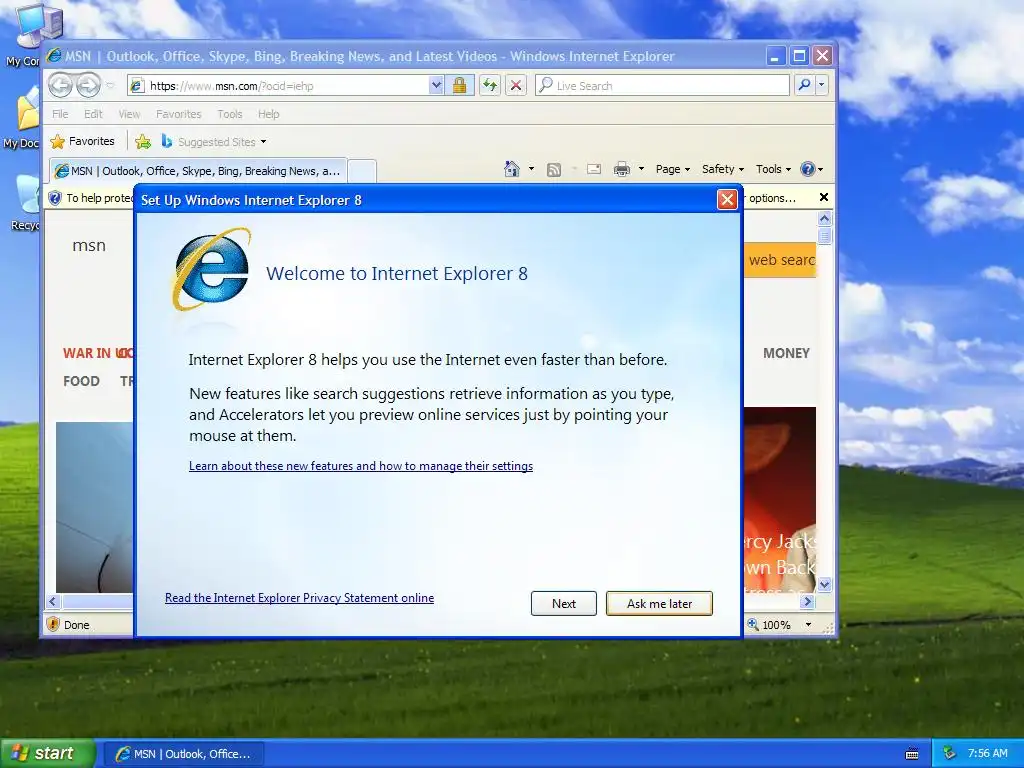Image resolution: width=1024 pixels, height=768 pixels.
Task: Click Add to Favorites Bar star icon
Action: tap(143, 141)
